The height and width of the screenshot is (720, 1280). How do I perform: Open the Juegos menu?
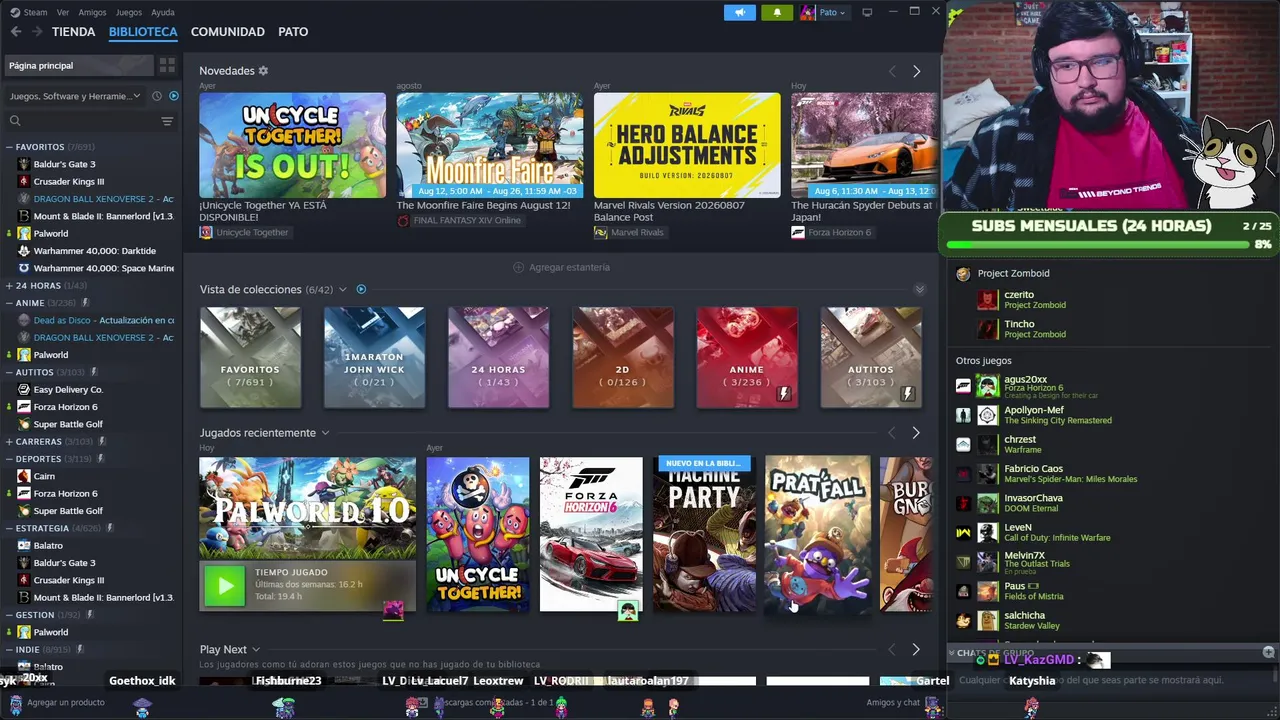[x=129, y=12]
